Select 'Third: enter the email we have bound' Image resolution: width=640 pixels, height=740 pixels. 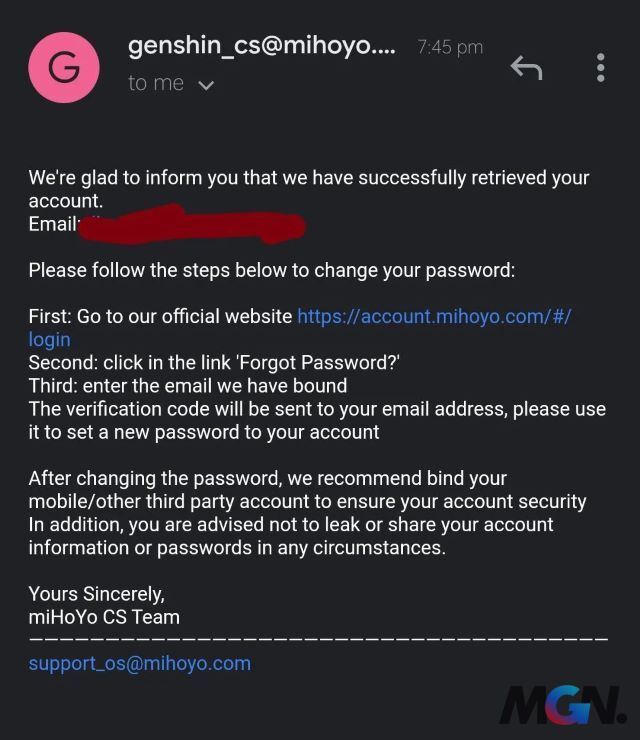(x=188, y=386)
